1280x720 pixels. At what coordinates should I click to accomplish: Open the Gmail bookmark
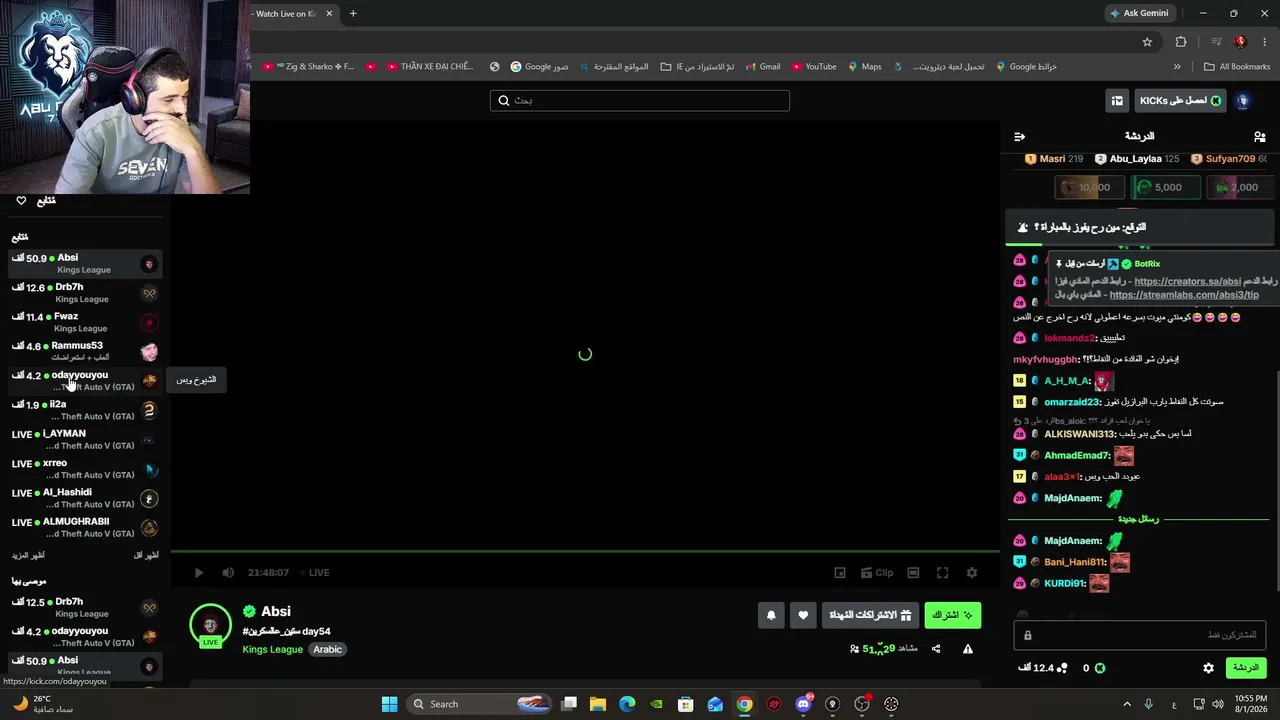point(762,67)
